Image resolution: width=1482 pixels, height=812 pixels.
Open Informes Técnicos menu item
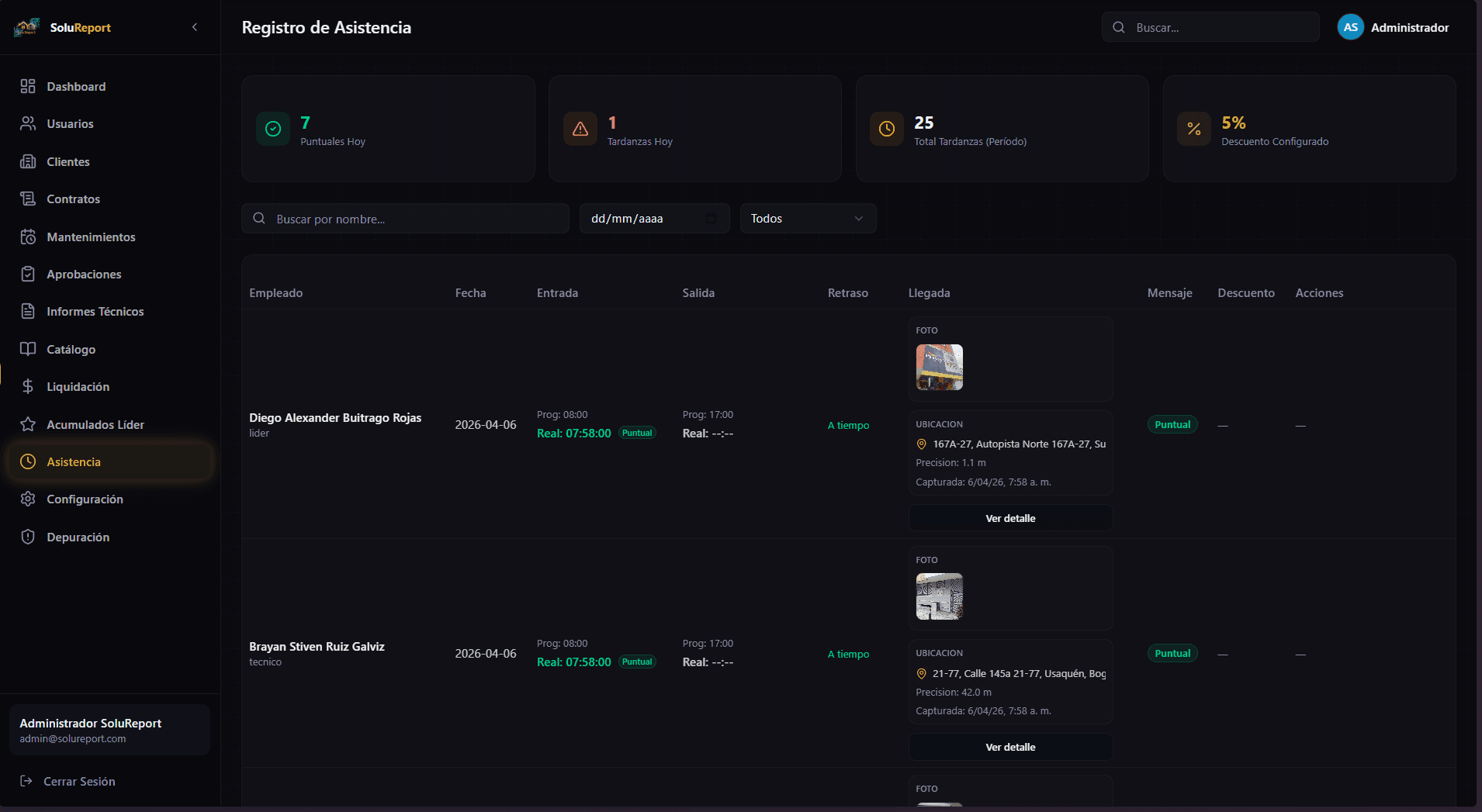pyautogui.click(x=95, y=312)
